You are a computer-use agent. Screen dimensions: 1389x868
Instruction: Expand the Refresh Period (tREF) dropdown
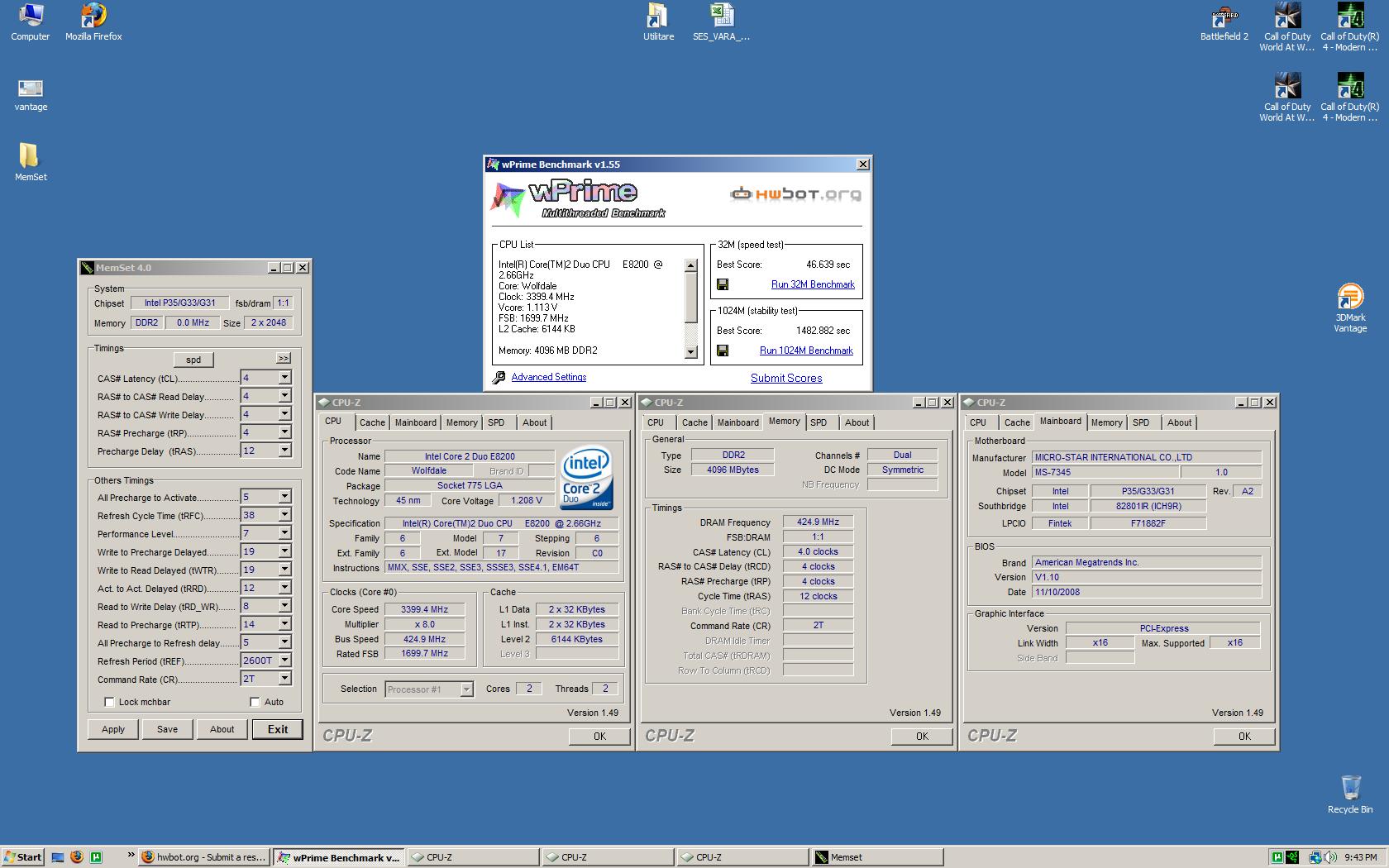tap(284, 661)
